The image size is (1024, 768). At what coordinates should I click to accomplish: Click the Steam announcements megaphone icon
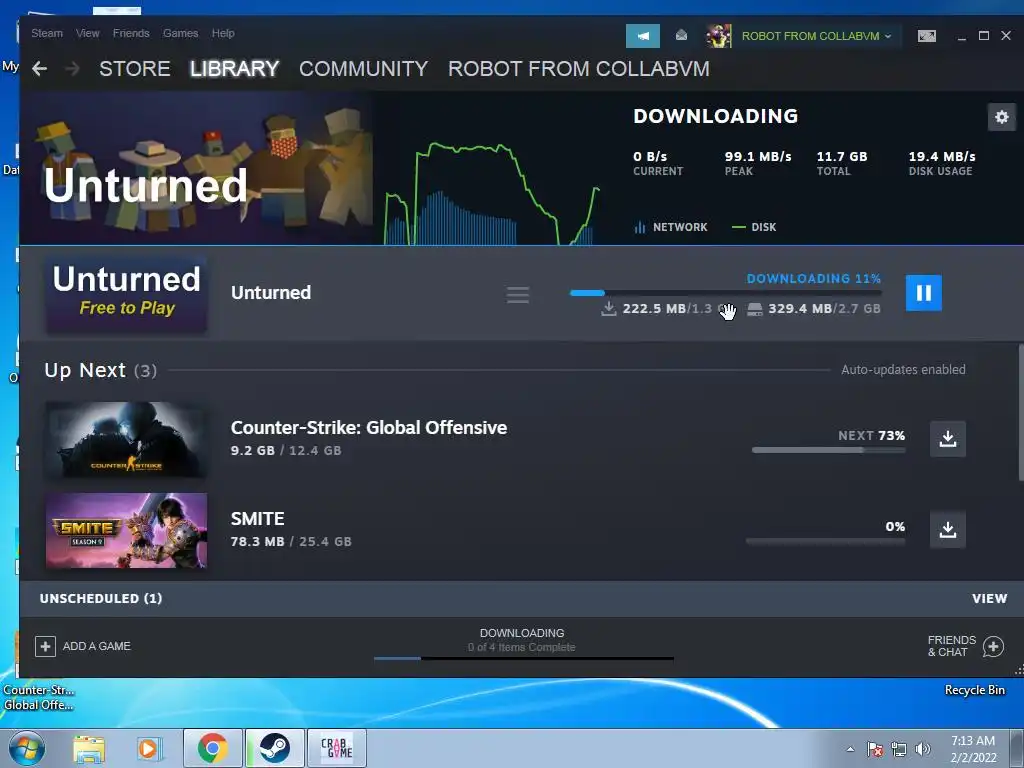pos(643,36)
